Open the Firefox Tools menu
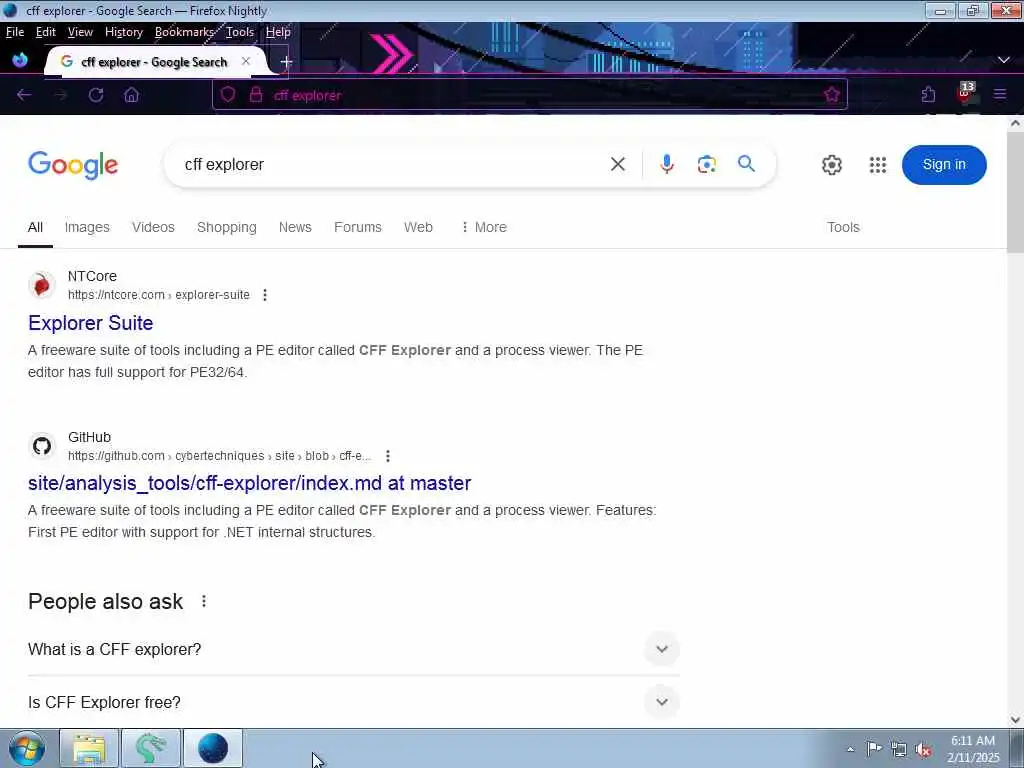This screenshot has width=1024, height=768. tap(240, 32)
